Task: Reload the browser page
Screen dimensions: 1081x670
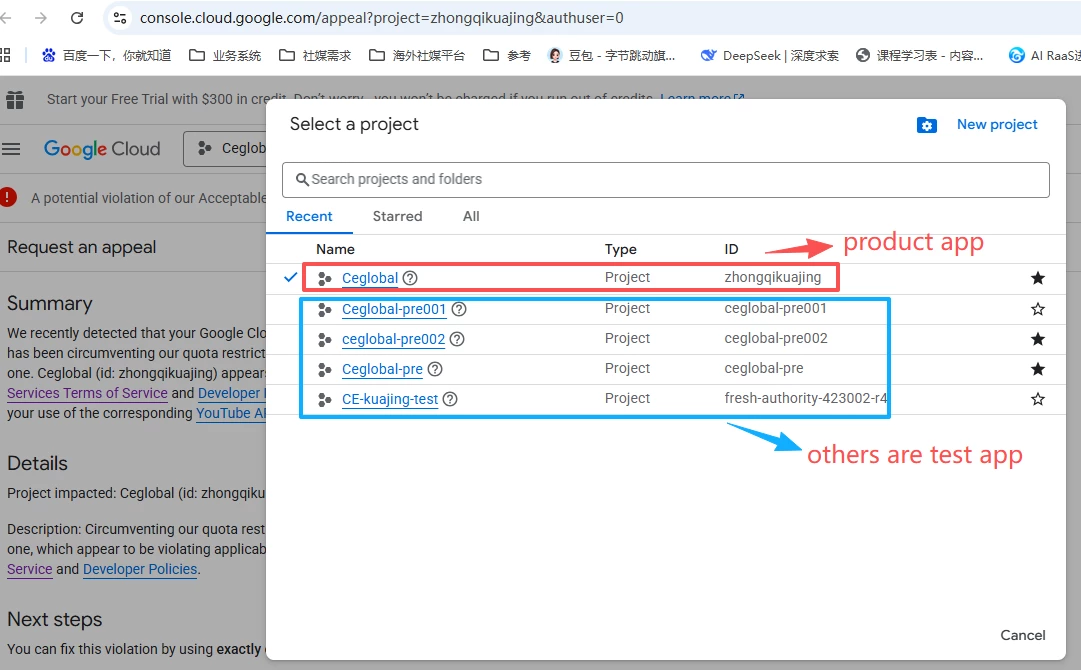Action: (77, 18)
